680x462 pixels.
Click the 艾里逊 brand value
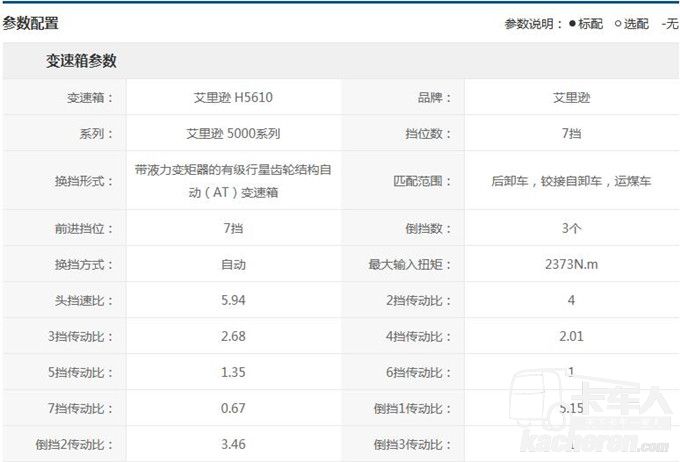pyautogui.click(x=571, y=98)
